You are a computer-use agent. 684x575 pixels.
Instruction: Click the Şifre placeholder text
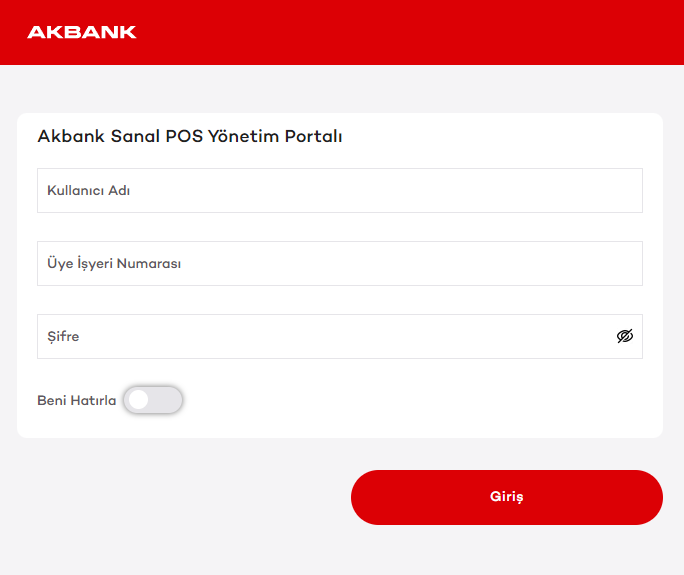(x=63, y=337)
